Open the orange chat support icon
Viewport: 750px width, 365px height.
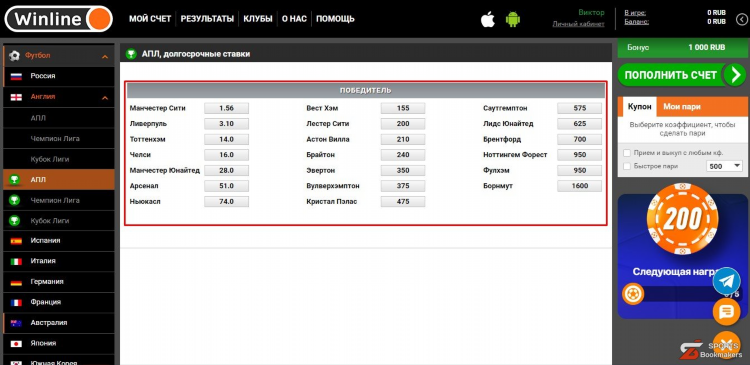(x=727, y=312)
